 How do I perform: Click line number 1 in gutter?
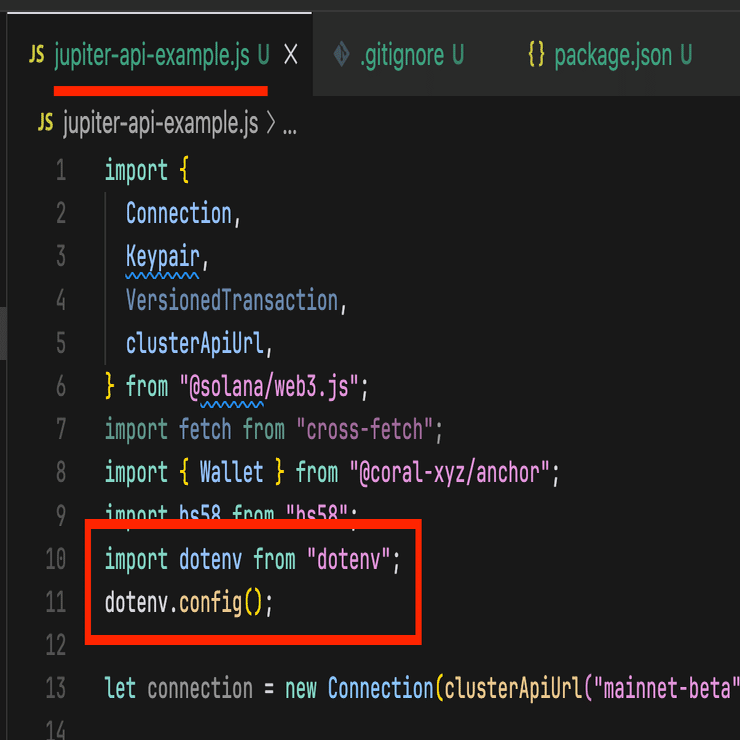tap(61, 170)
